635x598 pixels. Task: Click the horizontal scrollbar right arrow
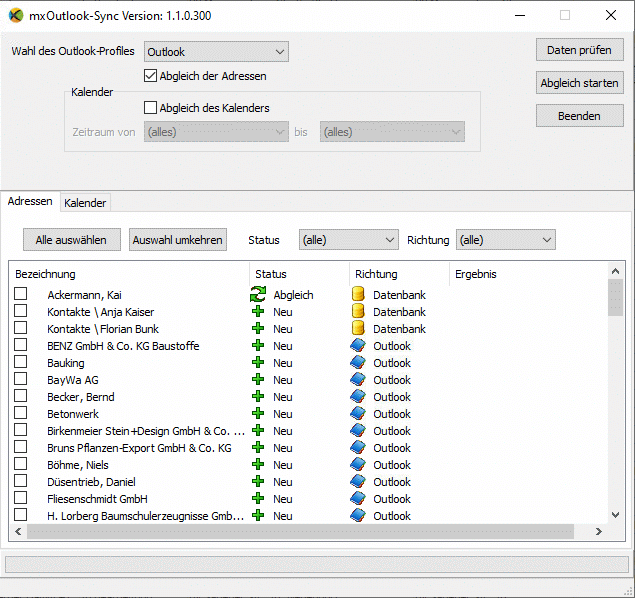599,531
